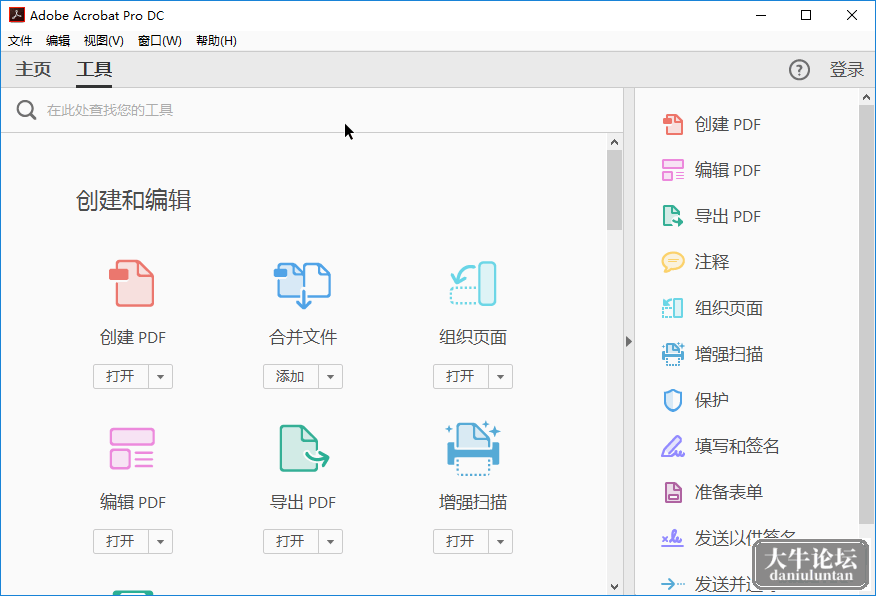
Task: Expand dropdown arrow next to 增强扫描 打开
Action: tap(500, 541)
